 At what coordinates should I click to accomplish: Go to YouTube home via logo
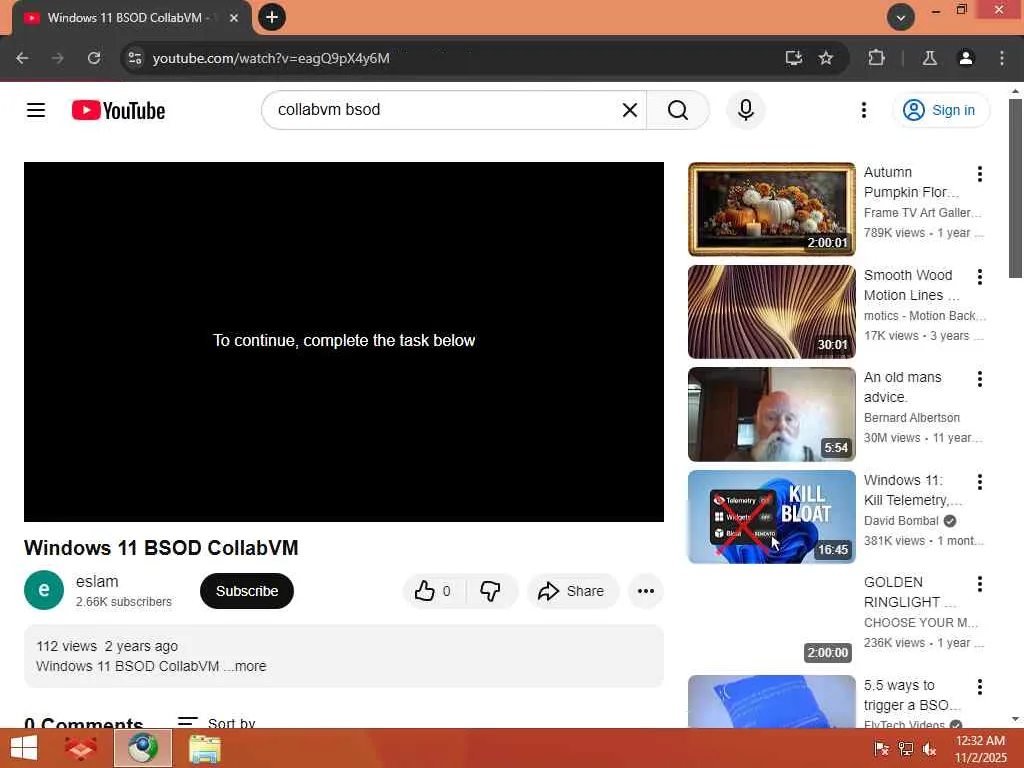click(118, 110)
